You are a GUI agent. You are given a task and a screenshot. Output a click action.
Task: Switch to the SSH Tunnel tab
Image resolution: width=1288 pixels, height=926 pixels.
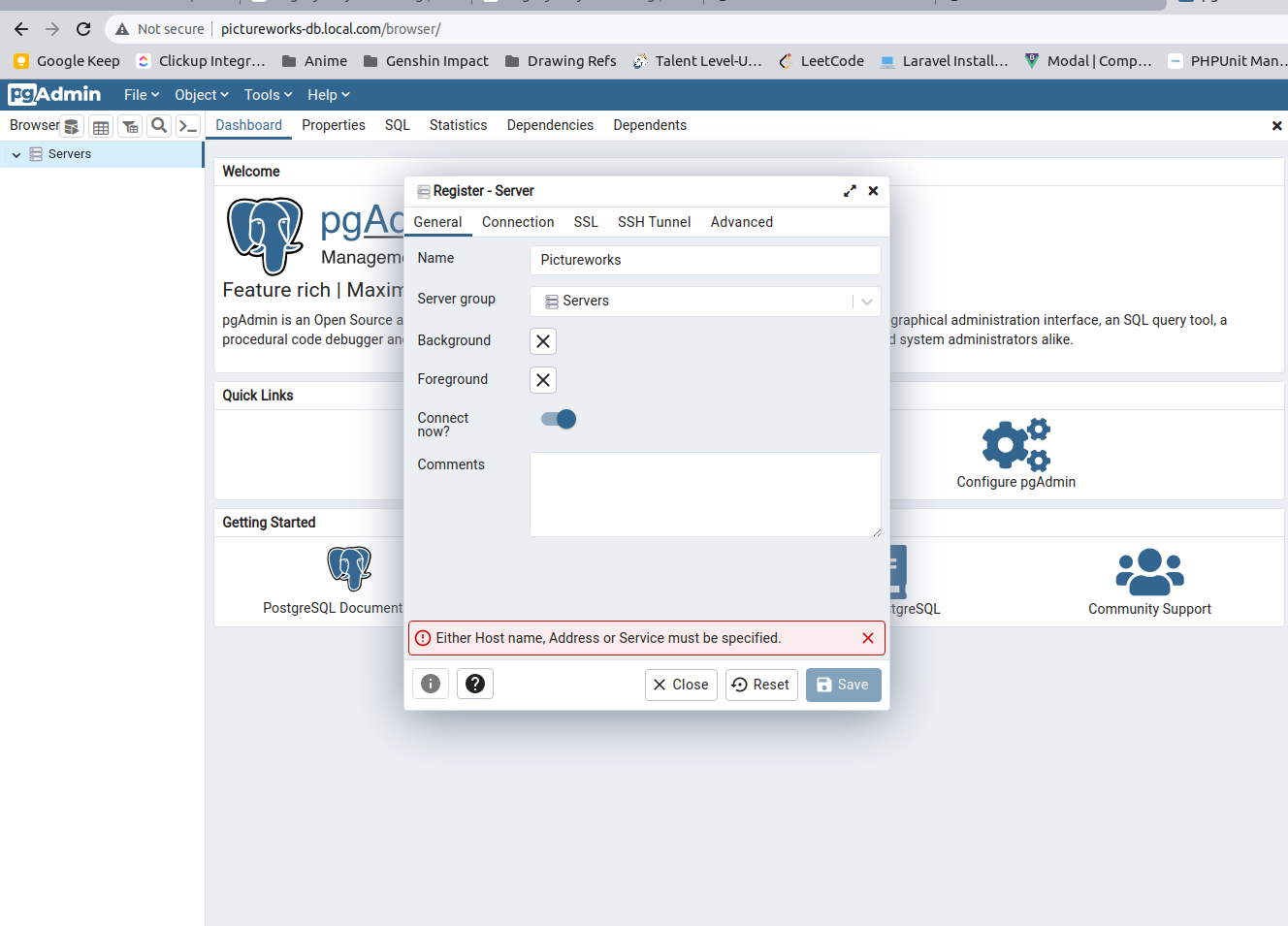[x=655, y=222]
